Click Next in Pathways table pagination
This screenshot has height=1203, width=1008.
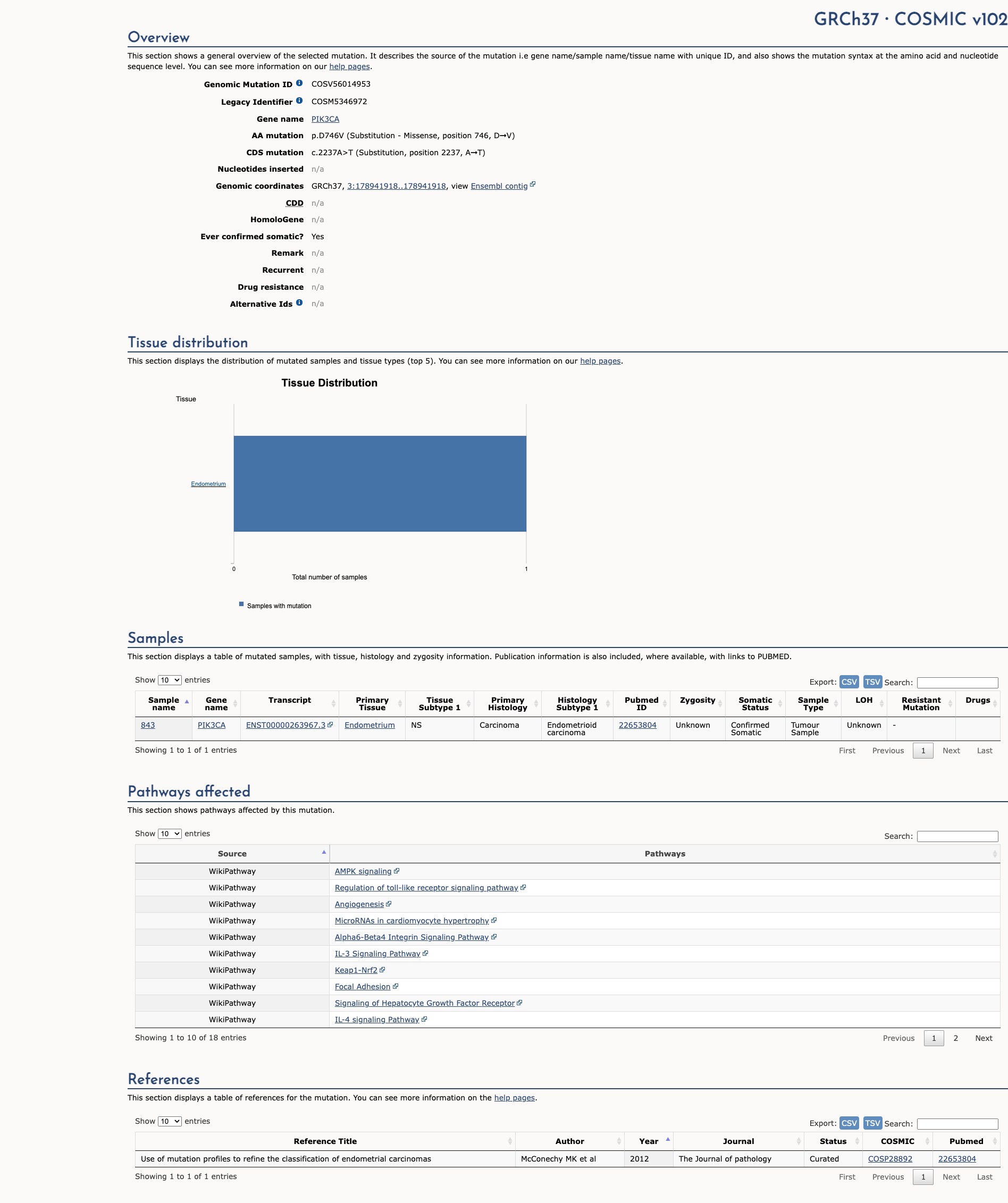pos(984,1038)
